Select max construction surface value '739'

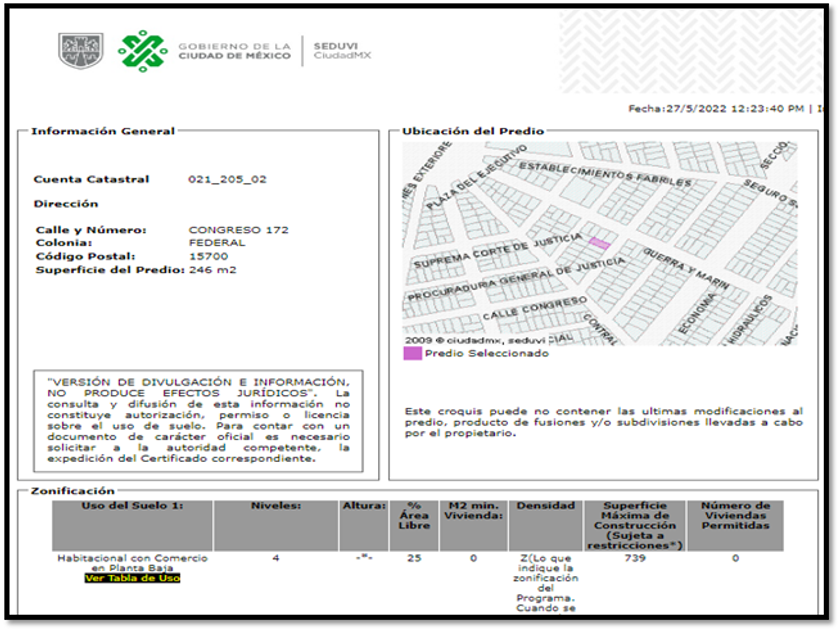click(x=635, y=558)
